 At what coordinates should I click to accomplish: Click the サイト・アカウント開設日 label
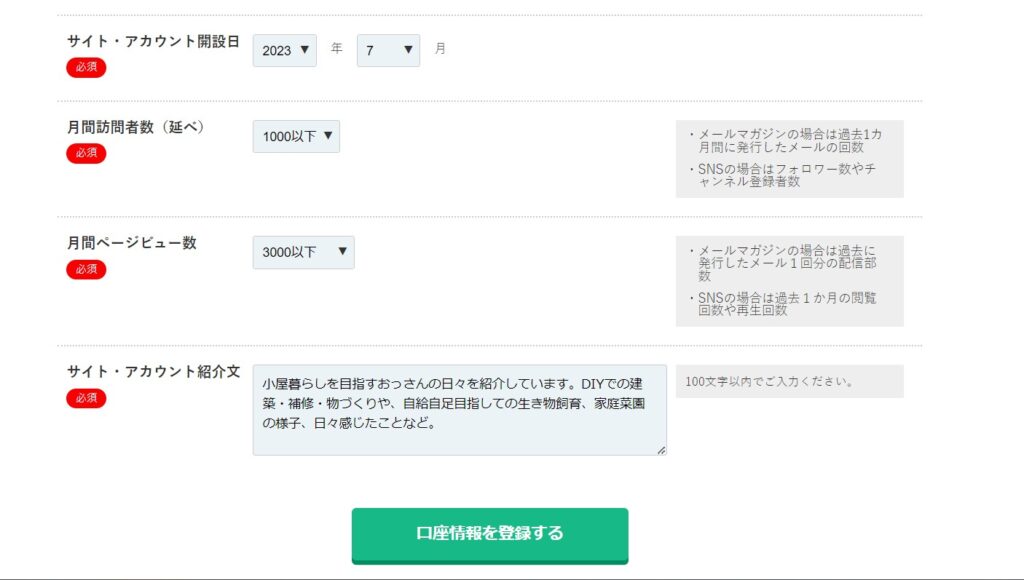[153, 41]
